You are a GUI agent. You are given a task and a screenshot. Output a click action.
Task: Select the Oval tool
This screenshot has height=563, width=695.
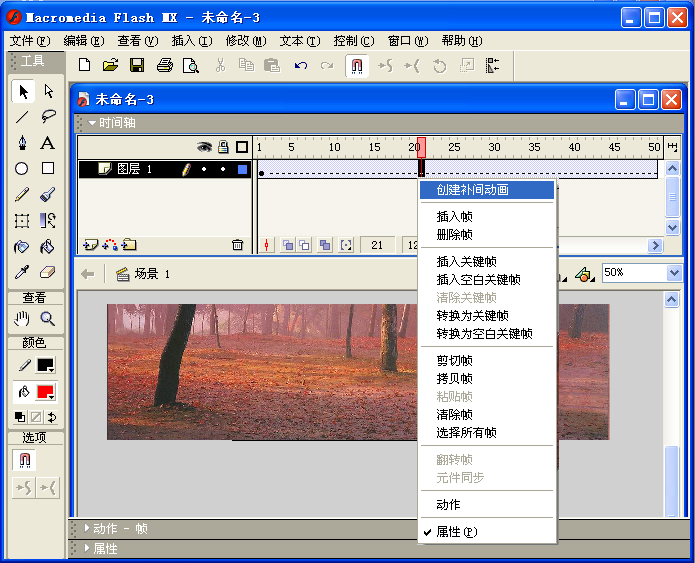pyautogui.click(x=22, y=168)
